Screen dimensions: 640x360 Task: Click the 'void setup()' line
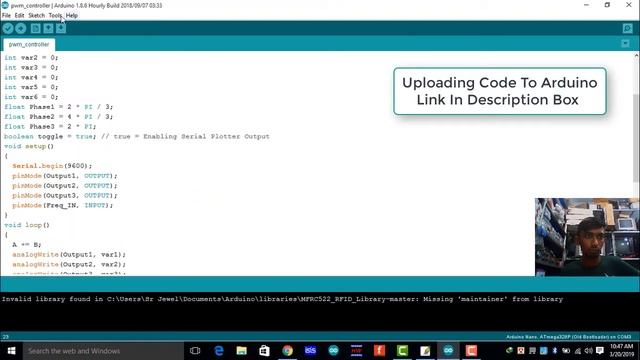pos(29,146)
